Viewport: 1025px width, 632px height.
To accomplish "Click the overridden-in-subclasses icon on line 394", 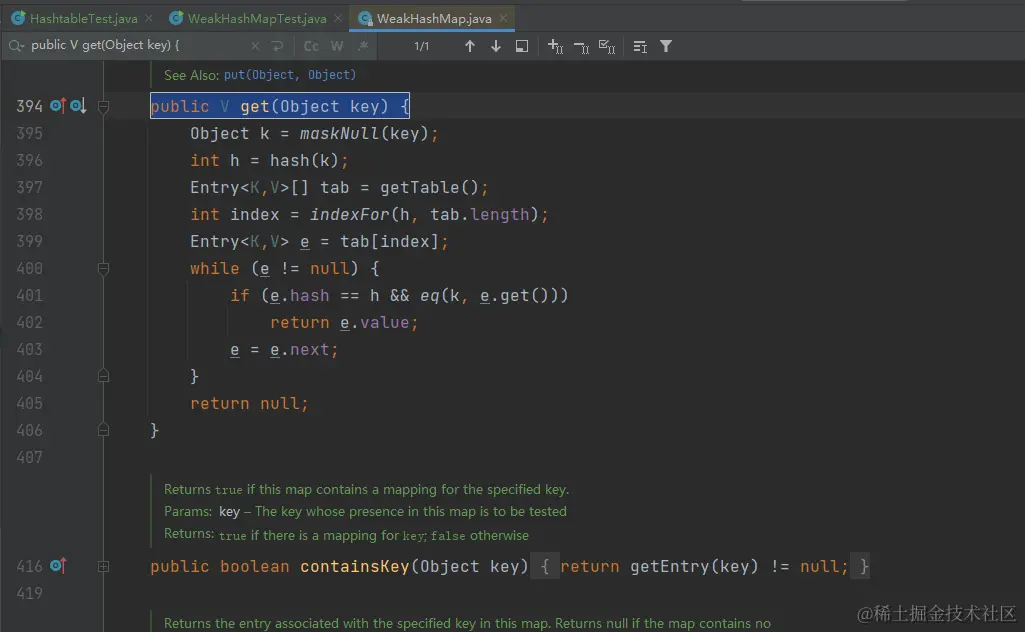I will pos(78,106).
